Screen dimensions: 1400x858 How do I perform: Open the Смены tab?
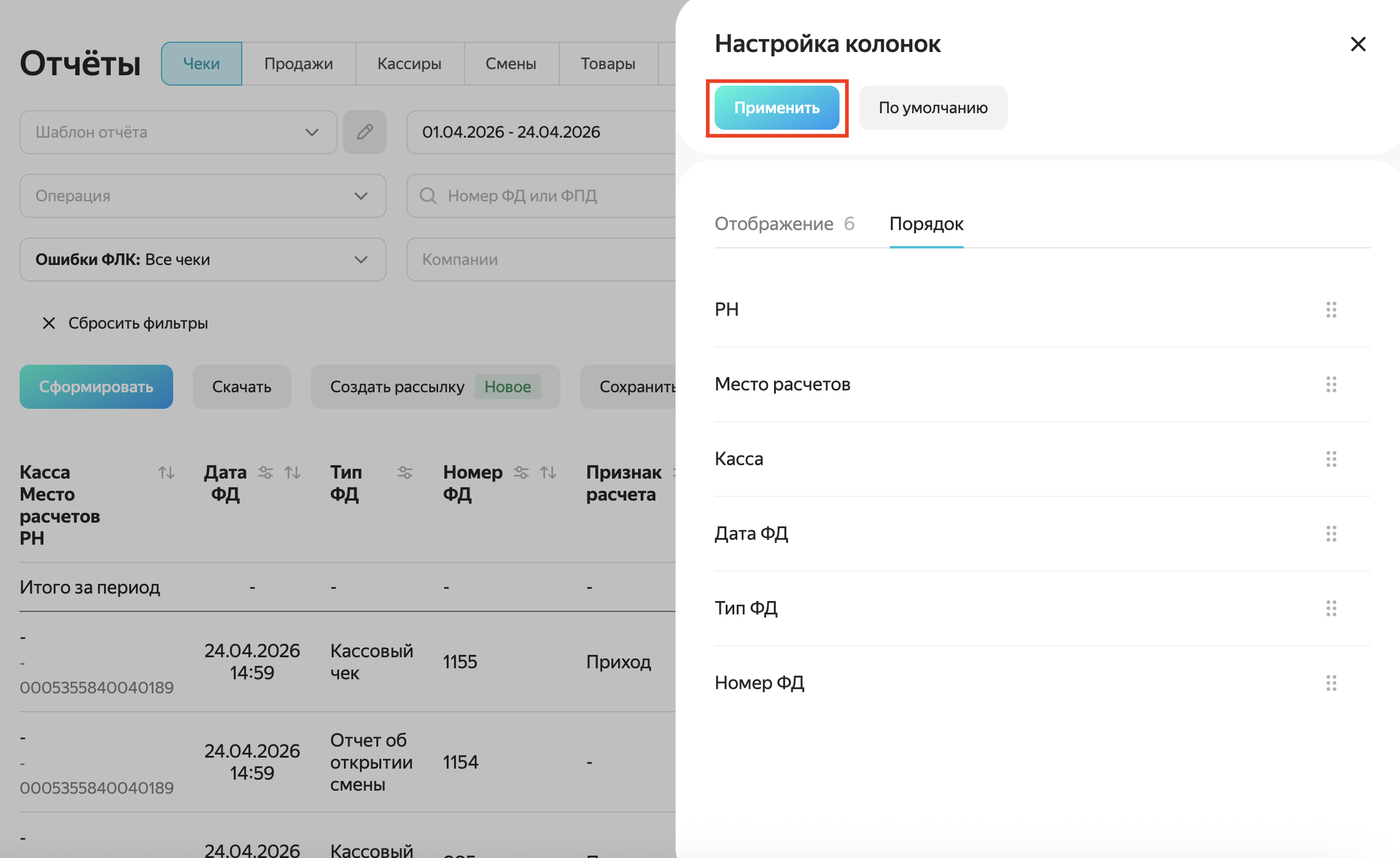click(511, 64)
